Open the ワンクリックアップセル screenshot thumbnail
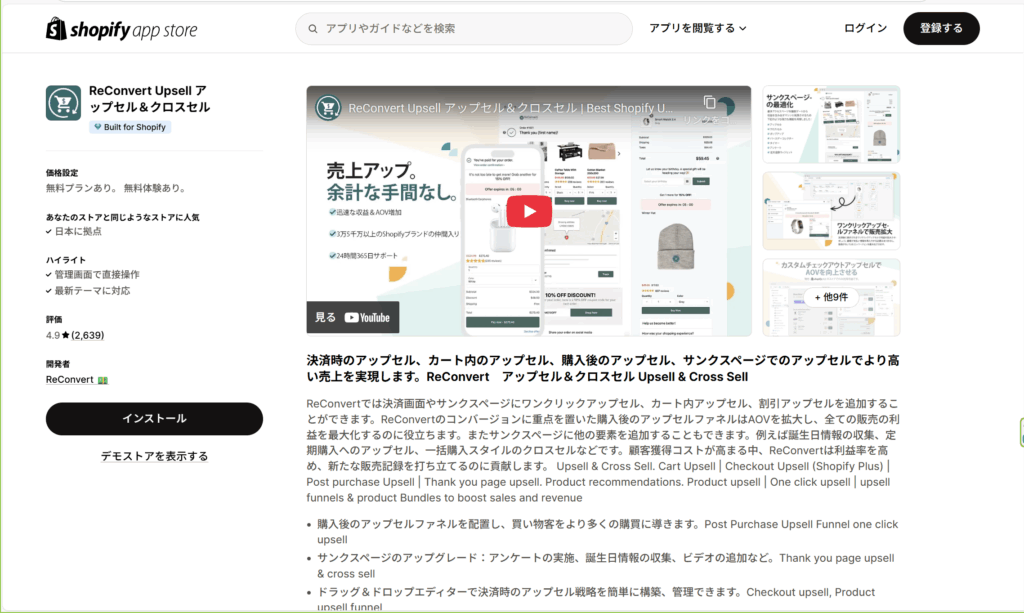 831,211
